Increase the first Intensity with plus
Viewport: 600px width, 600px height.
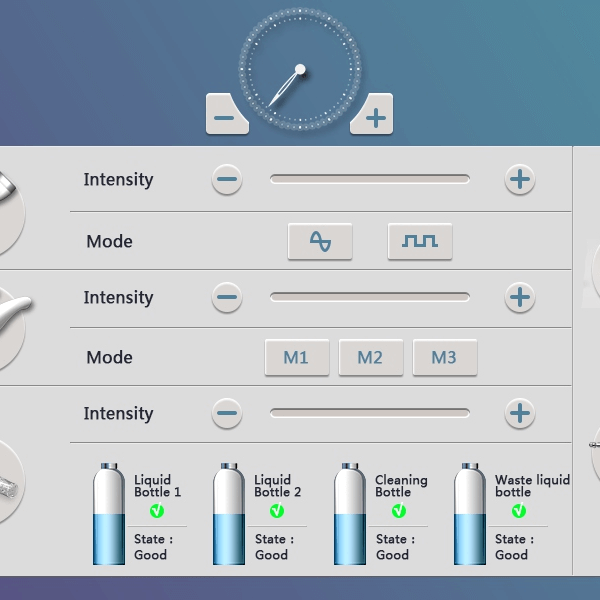519,180
